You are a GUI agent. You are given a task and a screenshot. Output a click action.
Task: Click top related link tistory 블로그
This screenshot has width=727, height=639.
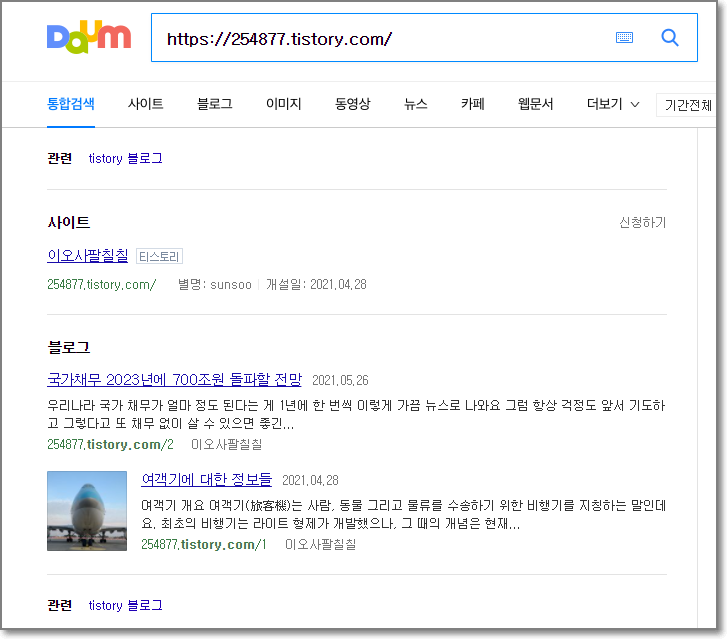click(126, 159)
